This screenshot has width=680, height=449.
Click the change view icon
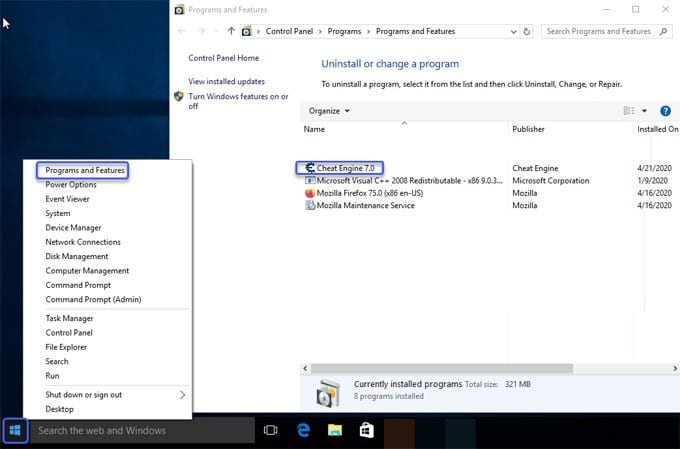coord(629,111)
